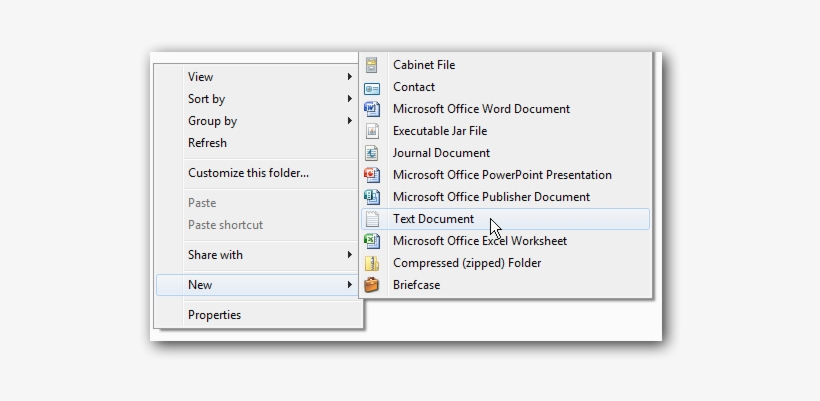This screenshot has height=401, width=820.
Task: Open the Group by menu entry
Action: pos(258,121)
